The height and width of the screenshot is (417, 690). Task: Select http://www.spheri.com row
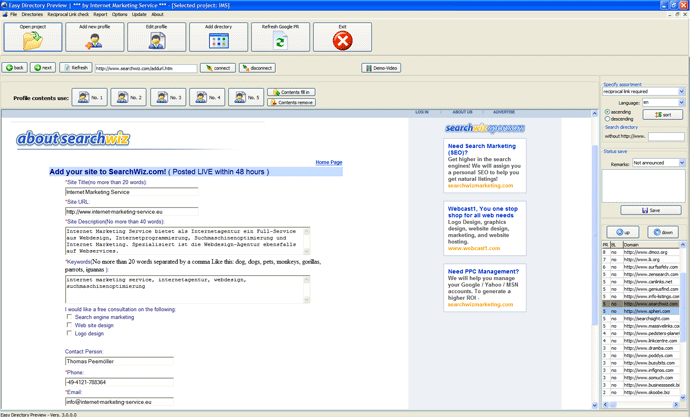pos(641,311)
